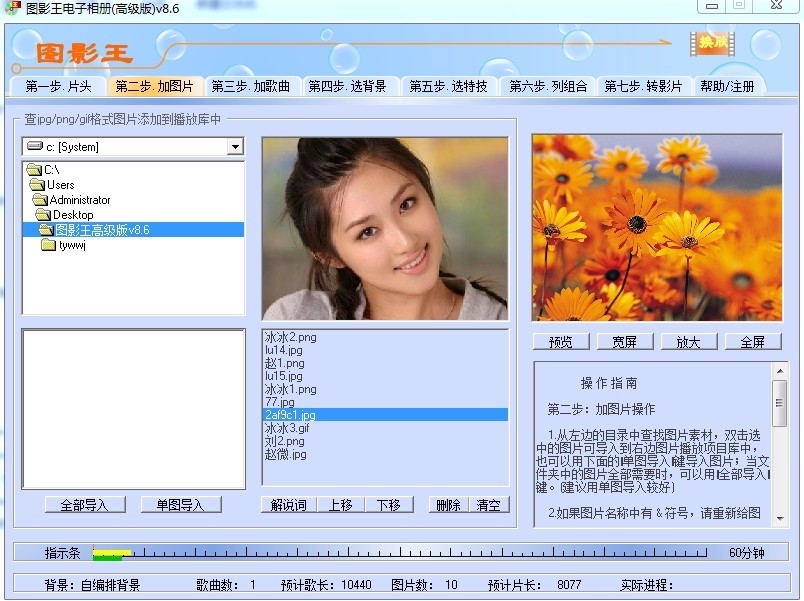Select 2af9c1.jpg in the playlist
804x601 pixels.
(x=386, y=414)
